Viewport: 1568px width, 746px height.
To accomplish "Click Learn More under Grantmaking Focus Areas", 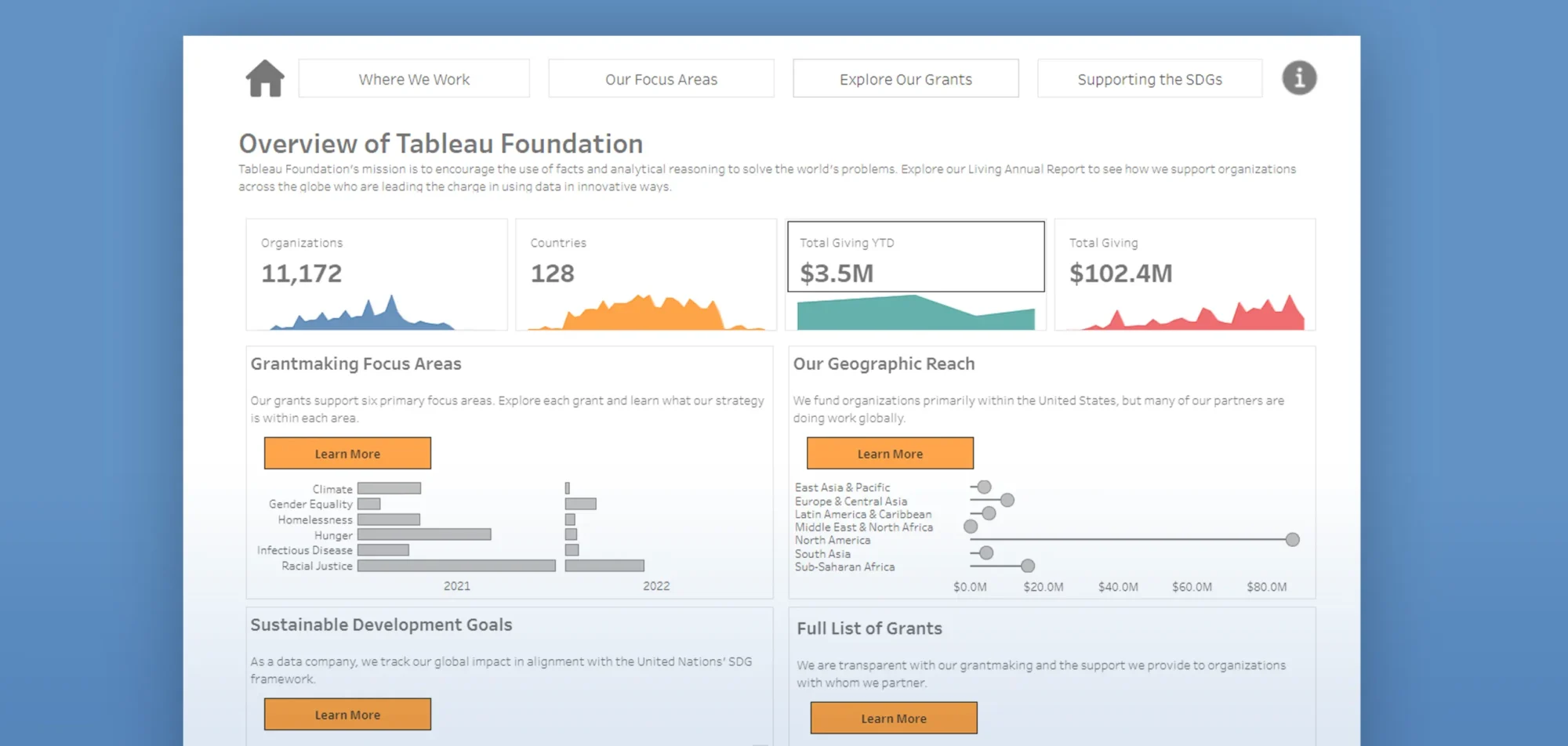I will pos(347,454).
